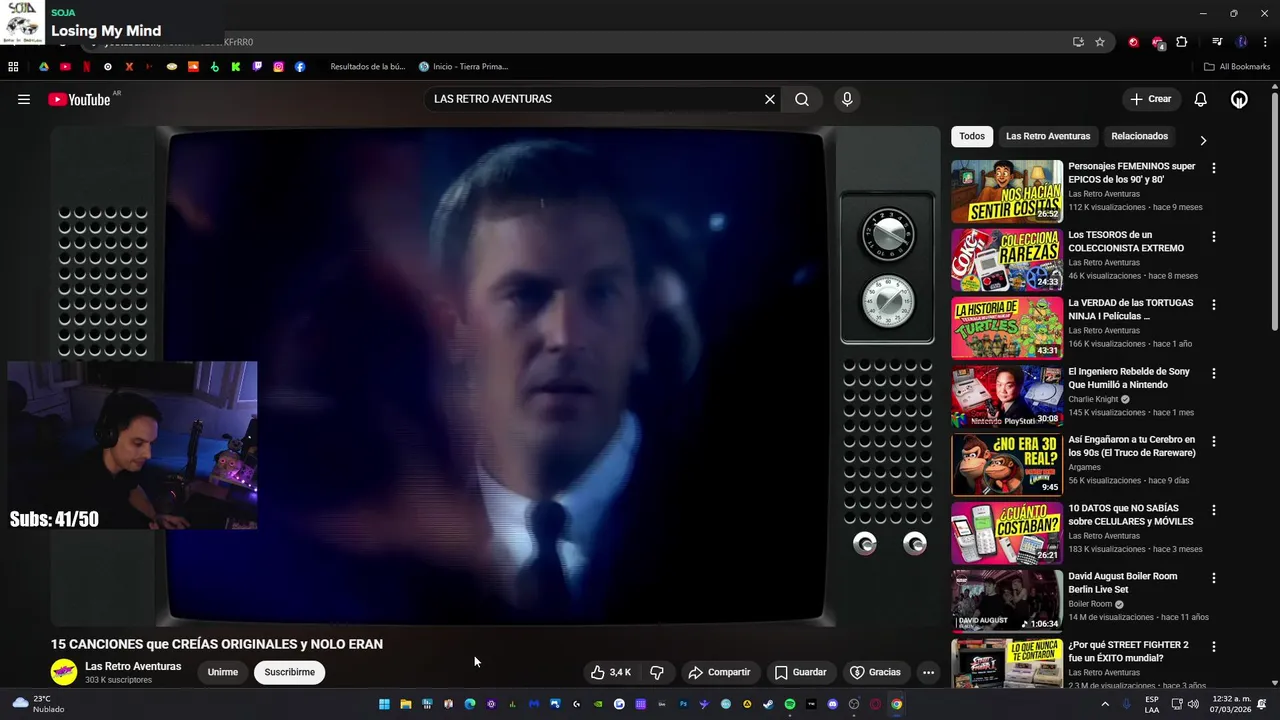Click the YouTube page vertical scrollbar
The height and width of the screenshot is (720, 1280).
[x=1274, y=212]
